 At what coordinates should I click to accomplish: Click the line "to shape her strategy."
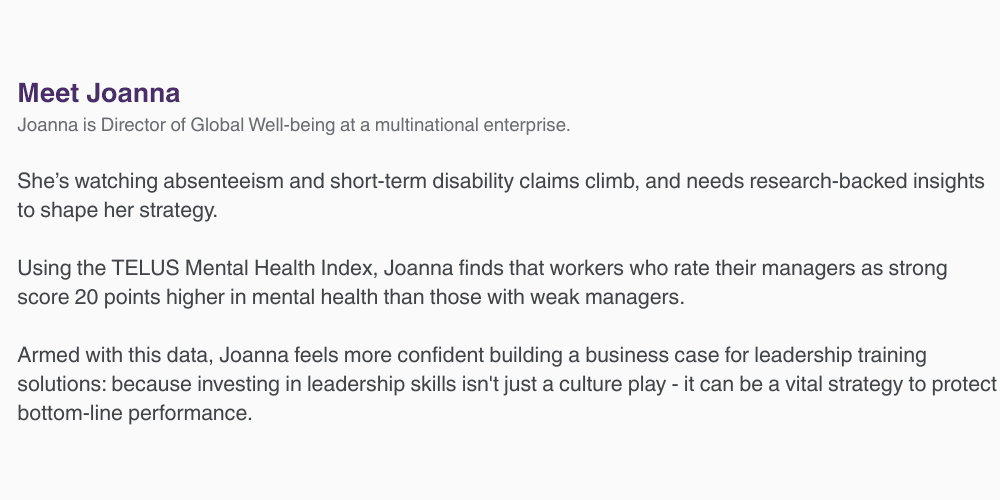[x=117, y=210]
